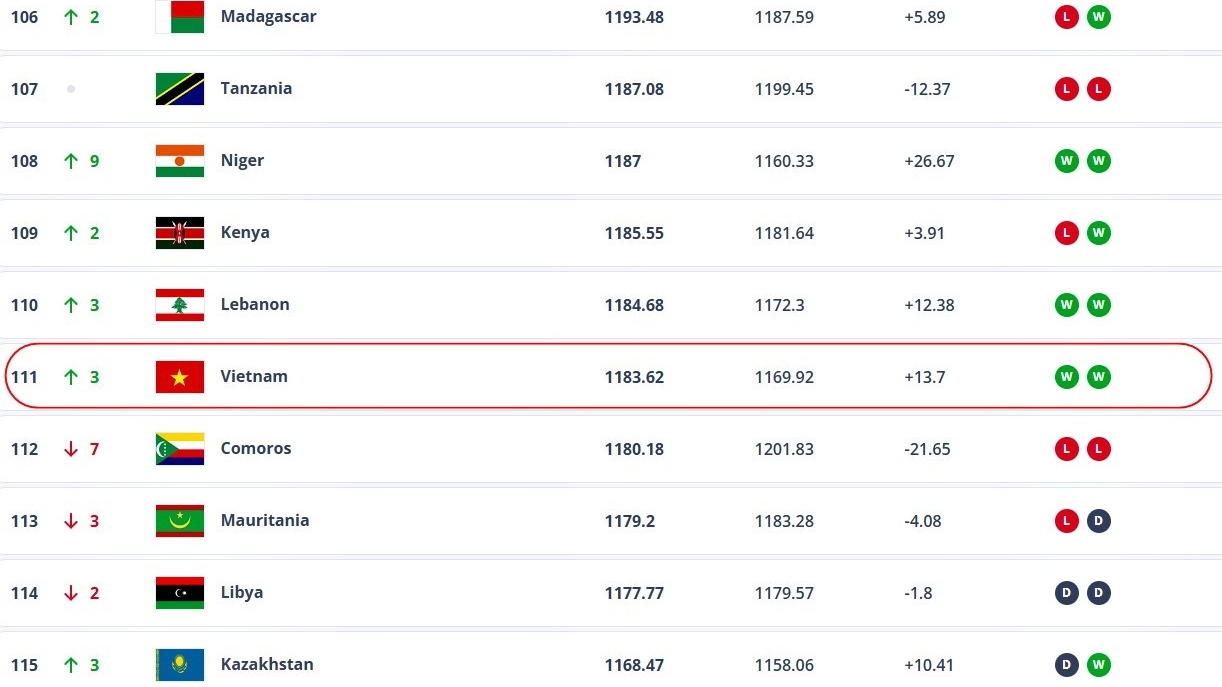
Task: Click the green up arrow beside Niger
Action: tap(70, 161)
